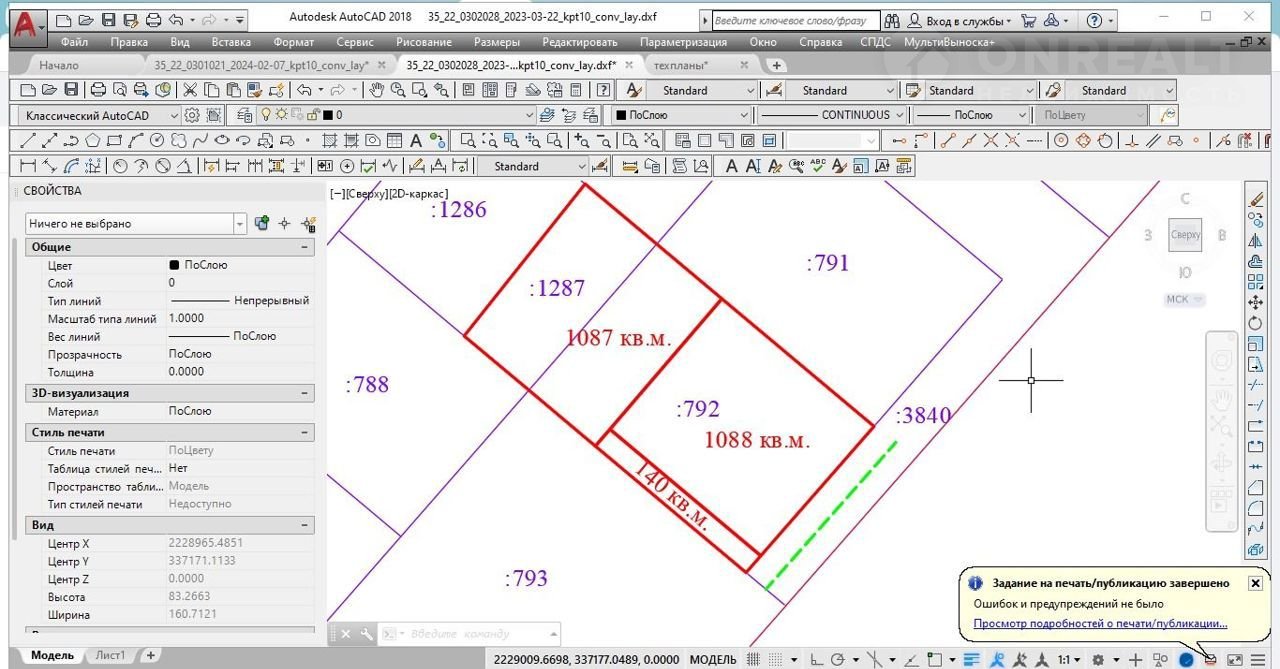
Task: Open the Рисование menu
Action: [x=421, y=42]
